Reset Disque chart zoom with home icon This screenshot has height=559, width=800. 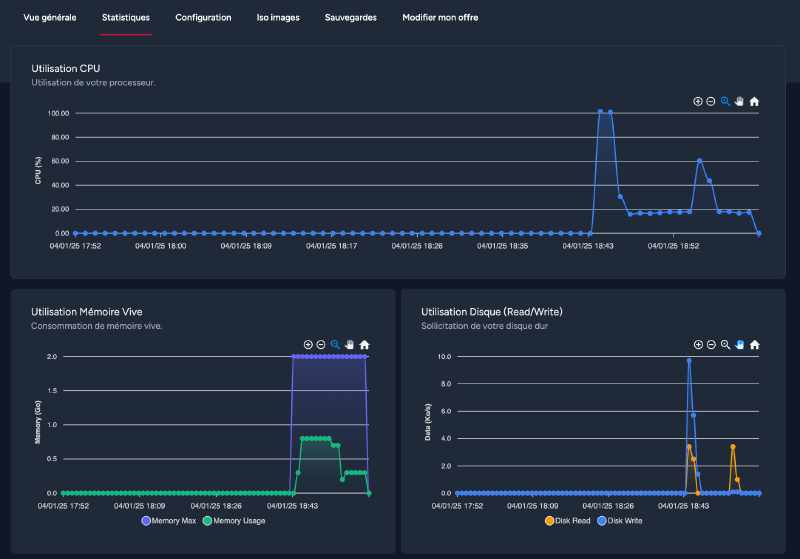(x=754, y=344)
